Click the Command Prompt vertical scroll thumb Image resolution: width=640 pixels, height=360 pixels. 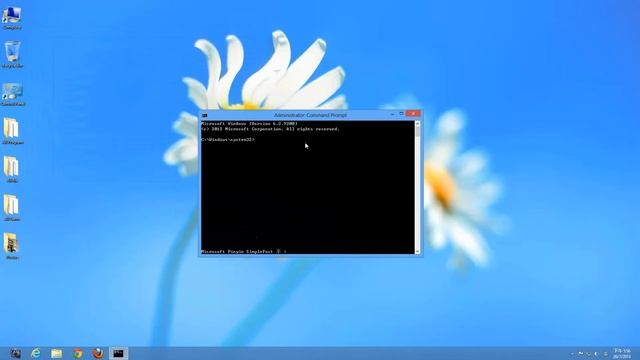(417, 131)
